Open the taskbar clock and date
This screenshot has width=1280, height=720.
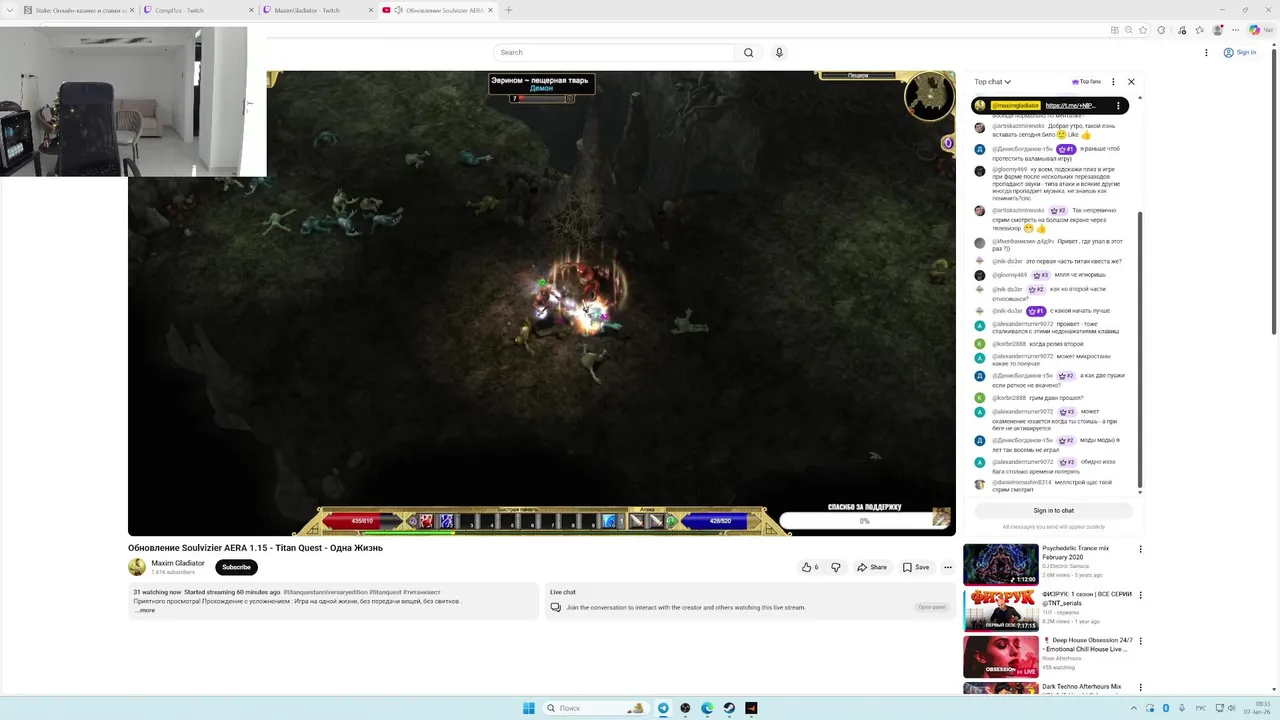coord(1258,708)
